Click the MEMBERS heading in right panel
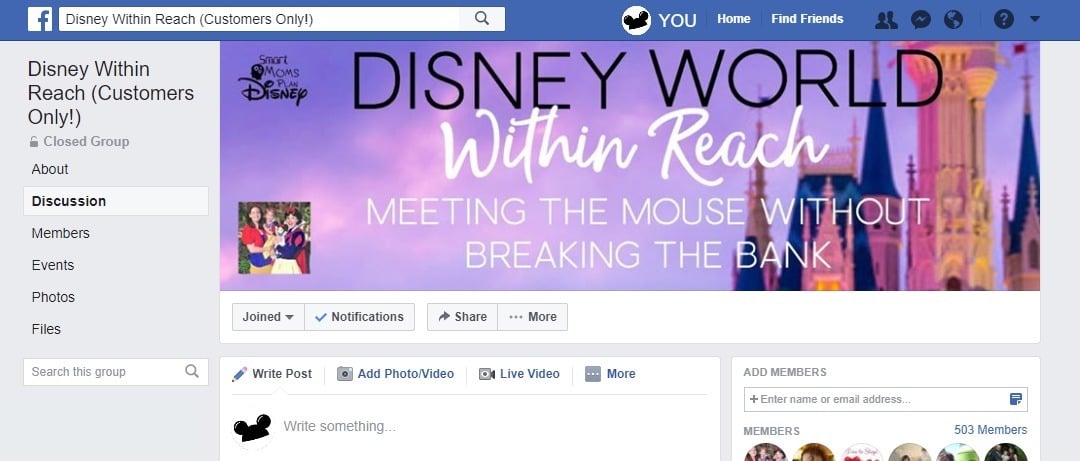The width and height of the screenshot is (1080, 461). click(771, 431)
